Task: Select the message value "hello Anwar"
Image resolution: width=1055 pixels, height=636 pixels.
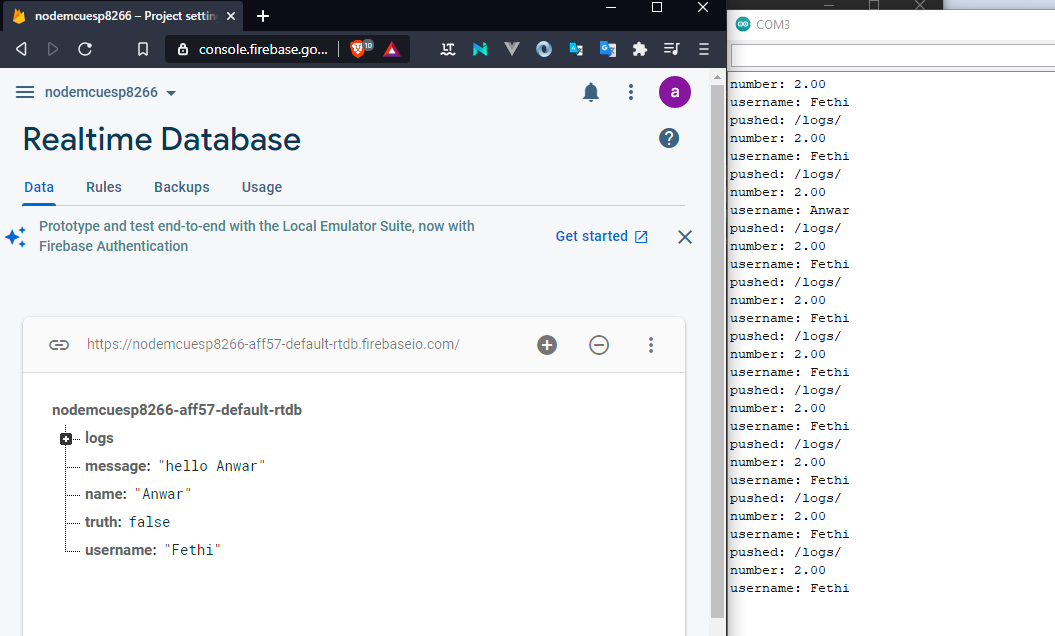Action: [x=212, y=466]
